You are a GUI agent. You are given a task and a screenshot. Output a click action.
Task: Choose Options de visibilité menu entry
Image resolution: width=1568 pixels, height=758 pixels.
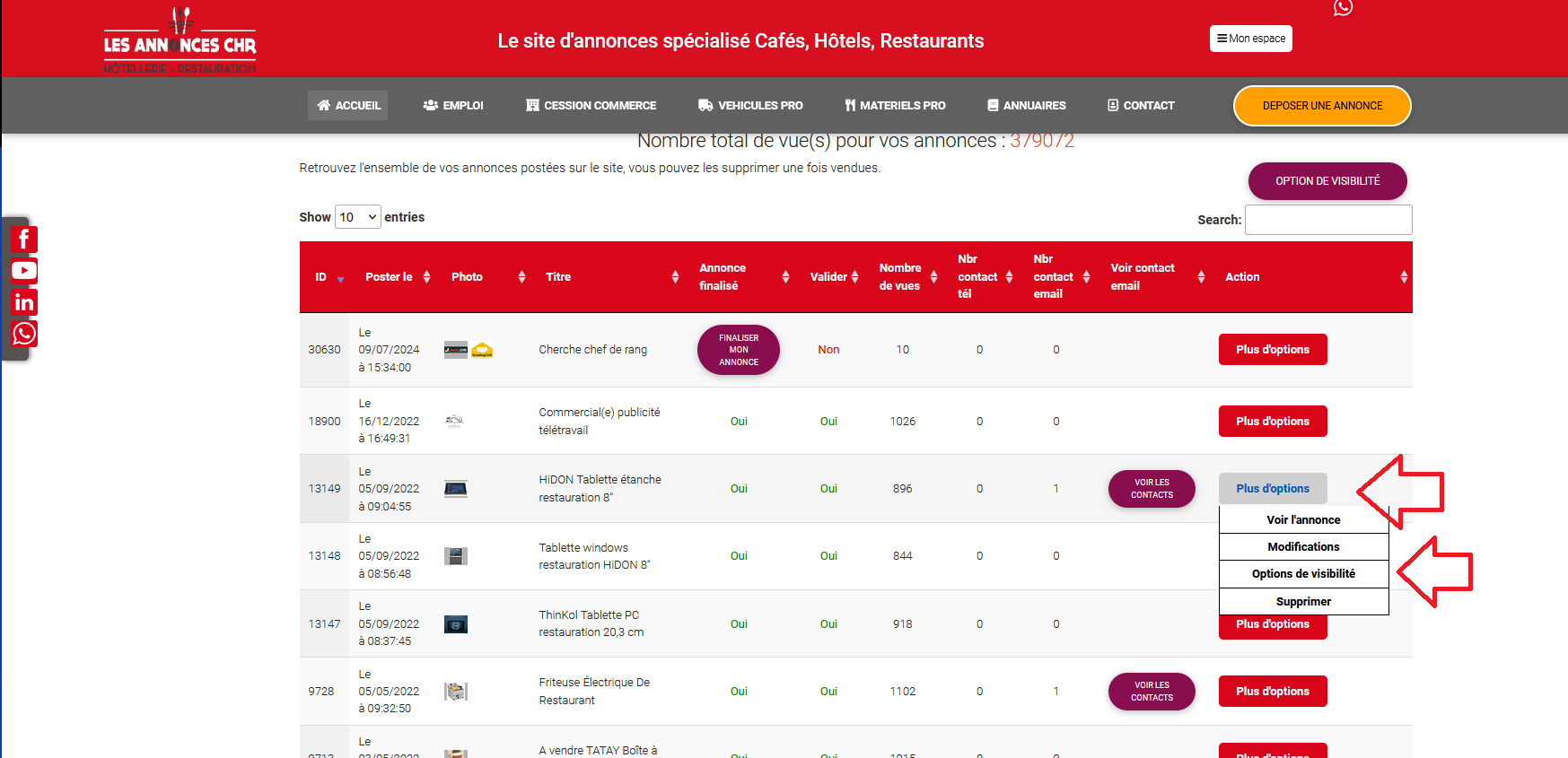coord(1303,574)
